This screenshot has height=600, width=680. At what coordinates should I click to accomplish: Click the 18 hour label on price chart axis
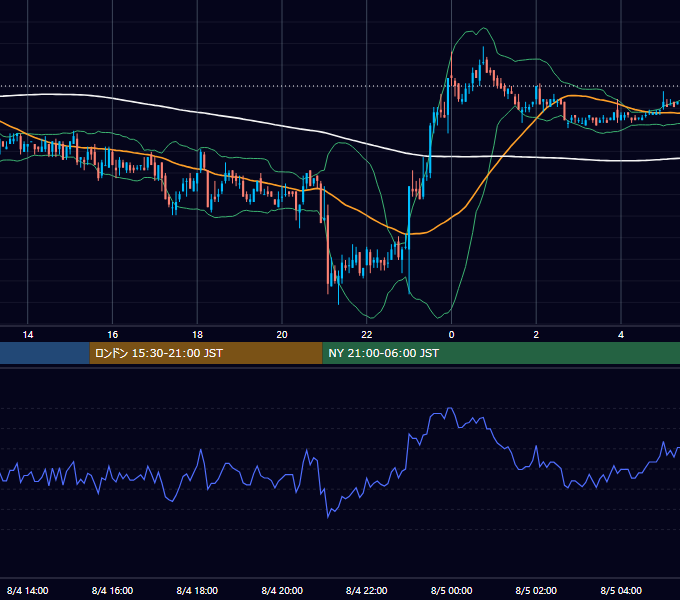pos(197,335)
